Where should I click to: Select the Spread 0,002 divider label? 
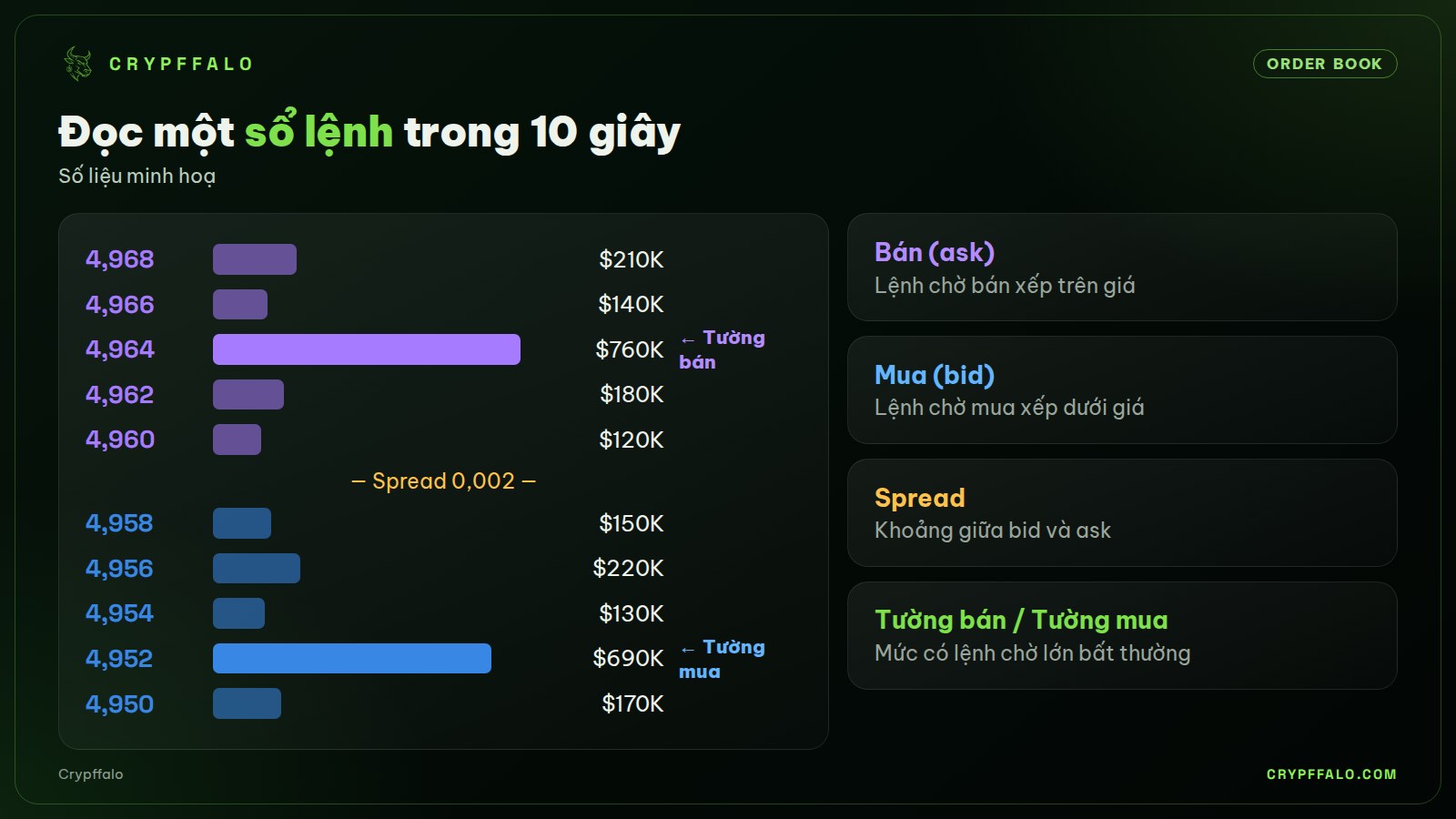point(444,480)
